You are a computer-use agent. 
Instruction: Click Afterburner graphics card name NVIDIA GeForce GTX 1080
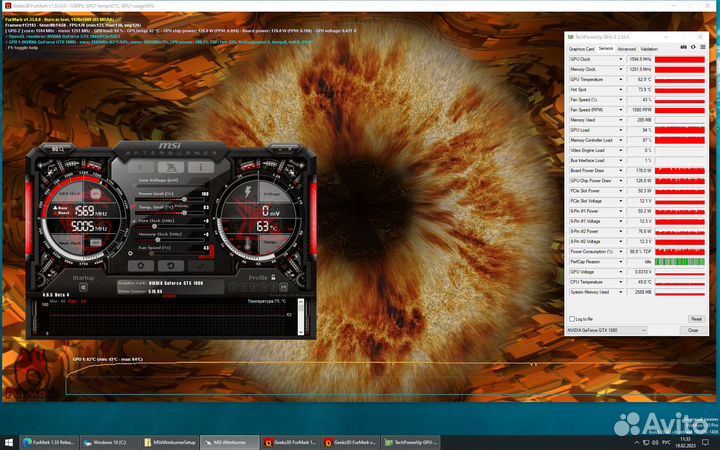click(x=176, y=283)
